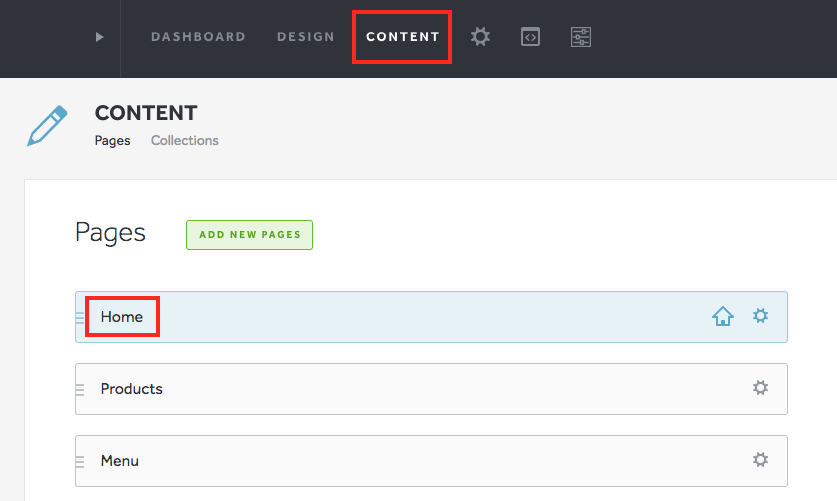Click the drag handle on the Products row
The image size is (837, 501).
click(80, 389)
